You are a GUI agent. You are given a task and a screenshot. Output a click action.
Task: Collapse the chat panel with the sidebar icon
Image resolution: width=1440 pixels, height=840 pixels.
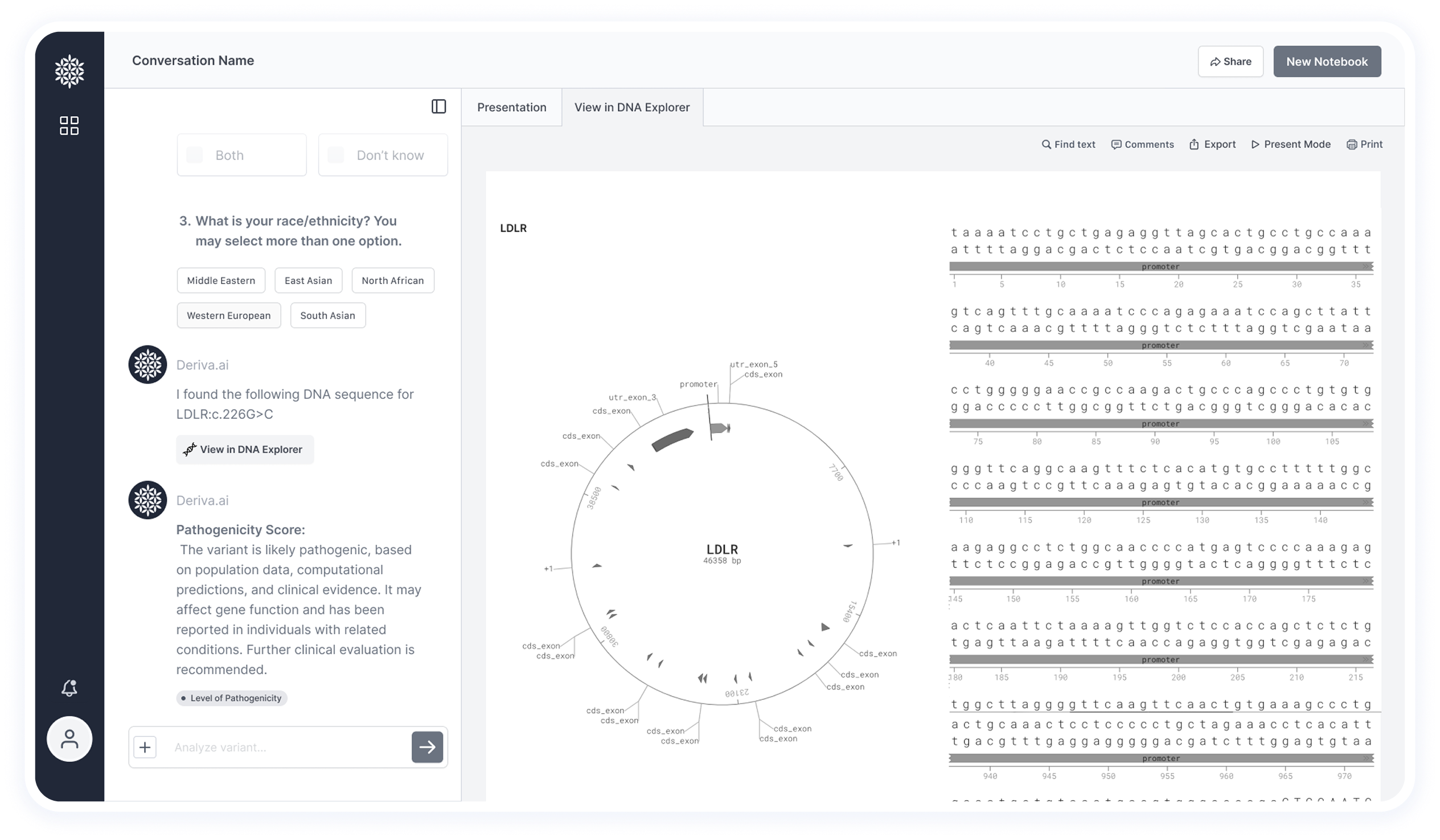(438, 107)
